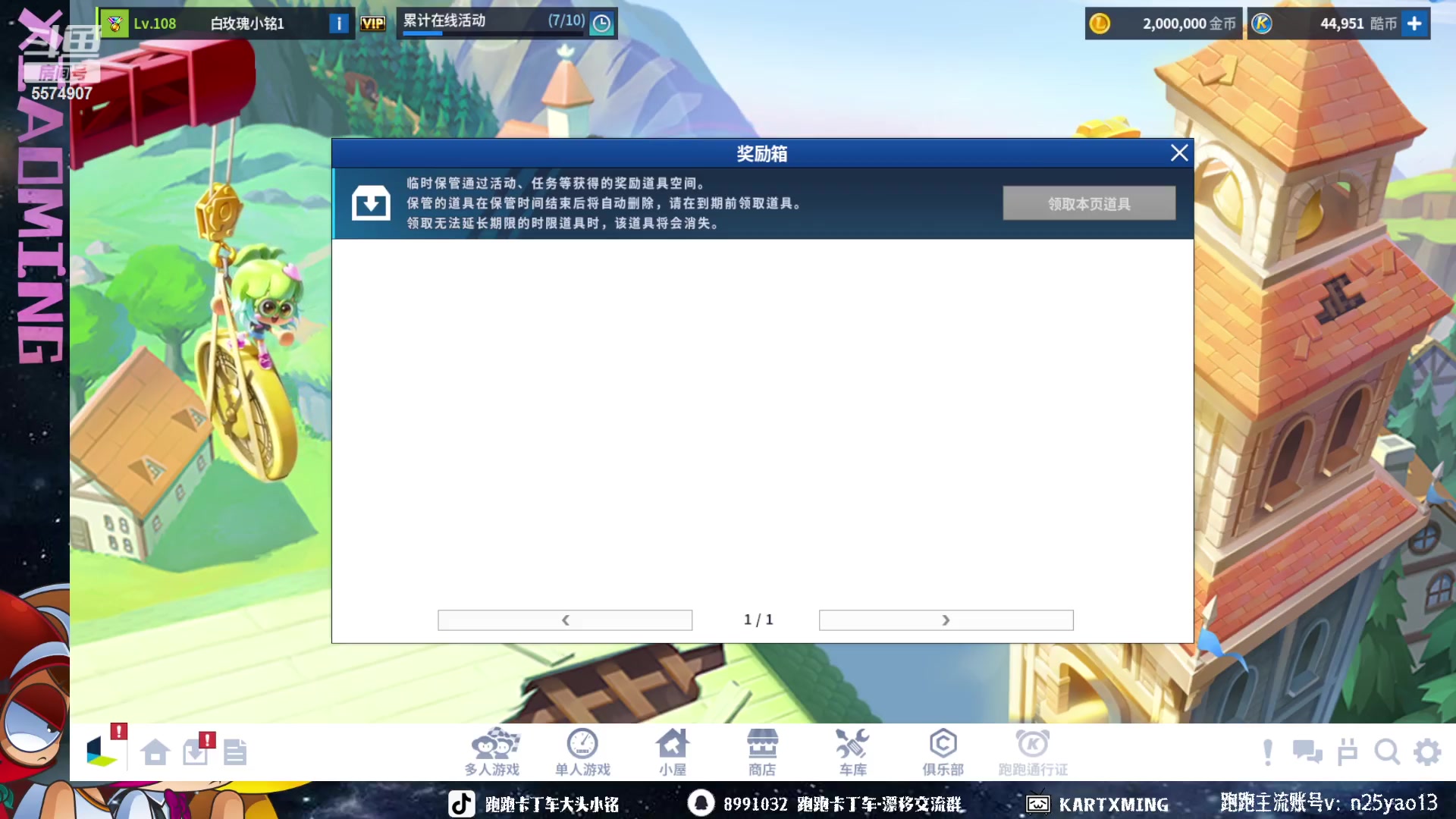Open 车库 garage menu
Screen dimensions: 1456x819
pos(852,752)
